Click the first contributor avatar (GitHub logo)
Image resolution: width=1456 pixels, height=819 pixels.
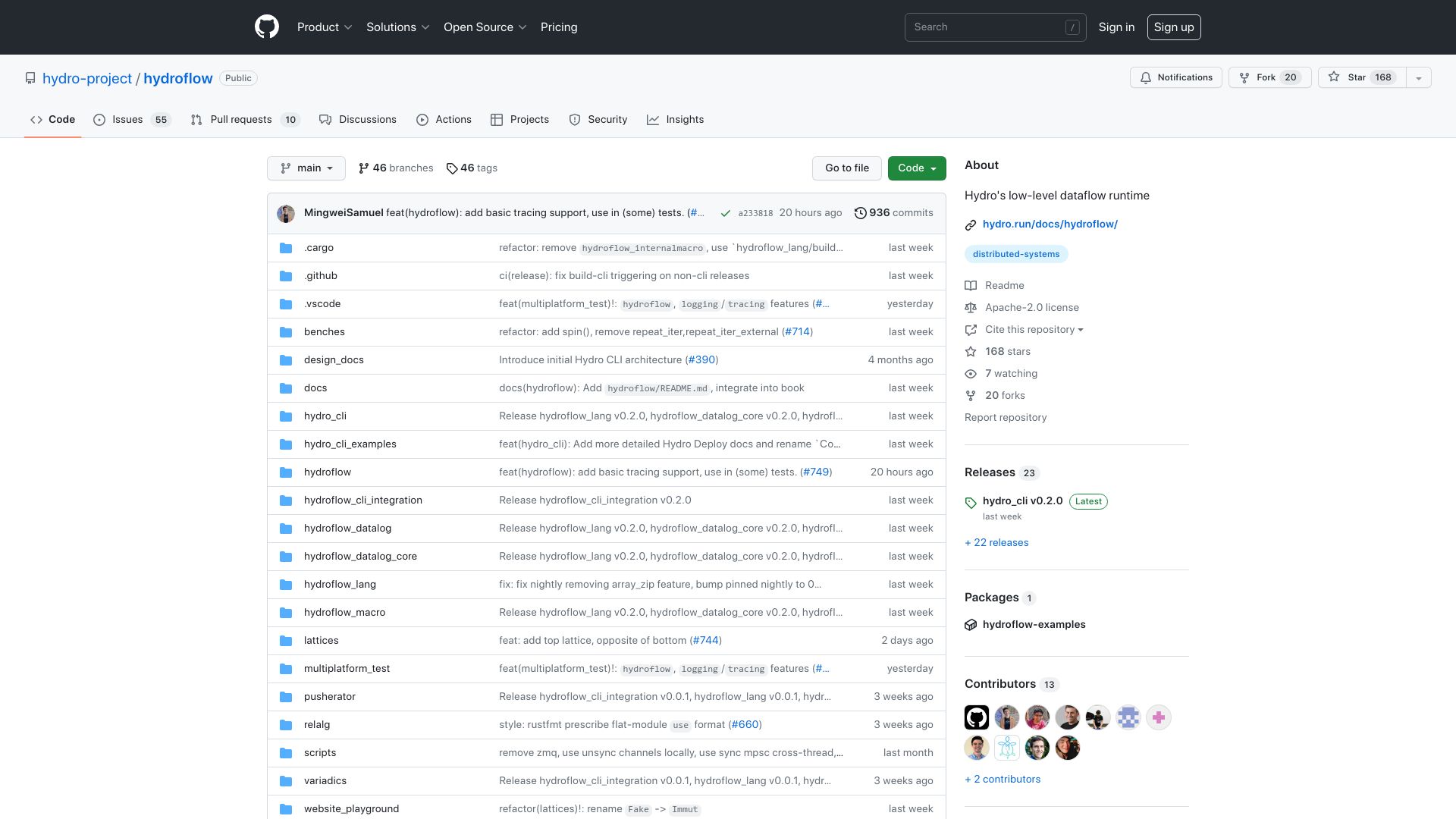[x=977, y=717]
